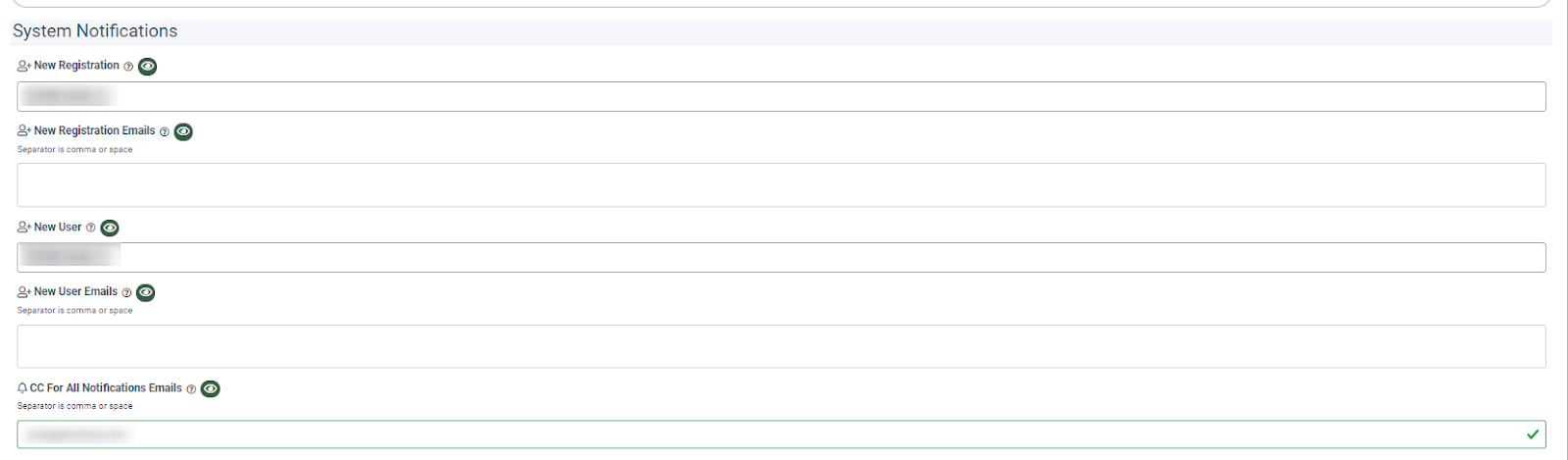Toggle the eye for CC For All Notifications Emails

210,389
